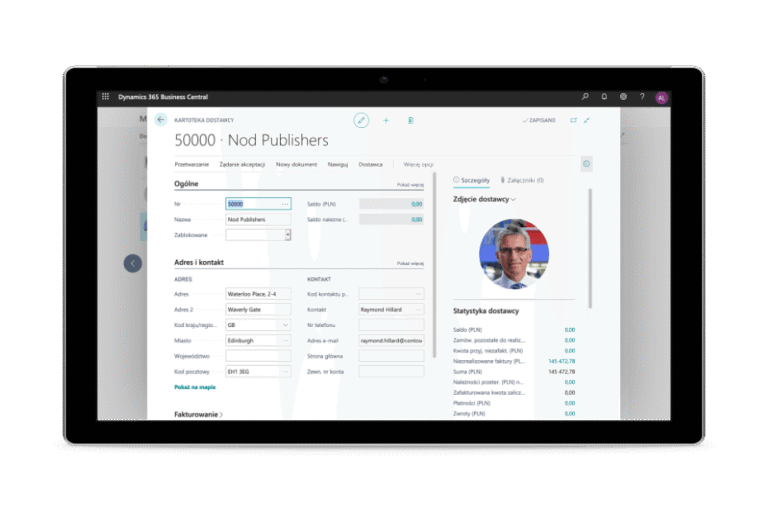Switch to the Szczegóły tab
Viewport: 768px width, 512px height.
click(x=471, y=180)
